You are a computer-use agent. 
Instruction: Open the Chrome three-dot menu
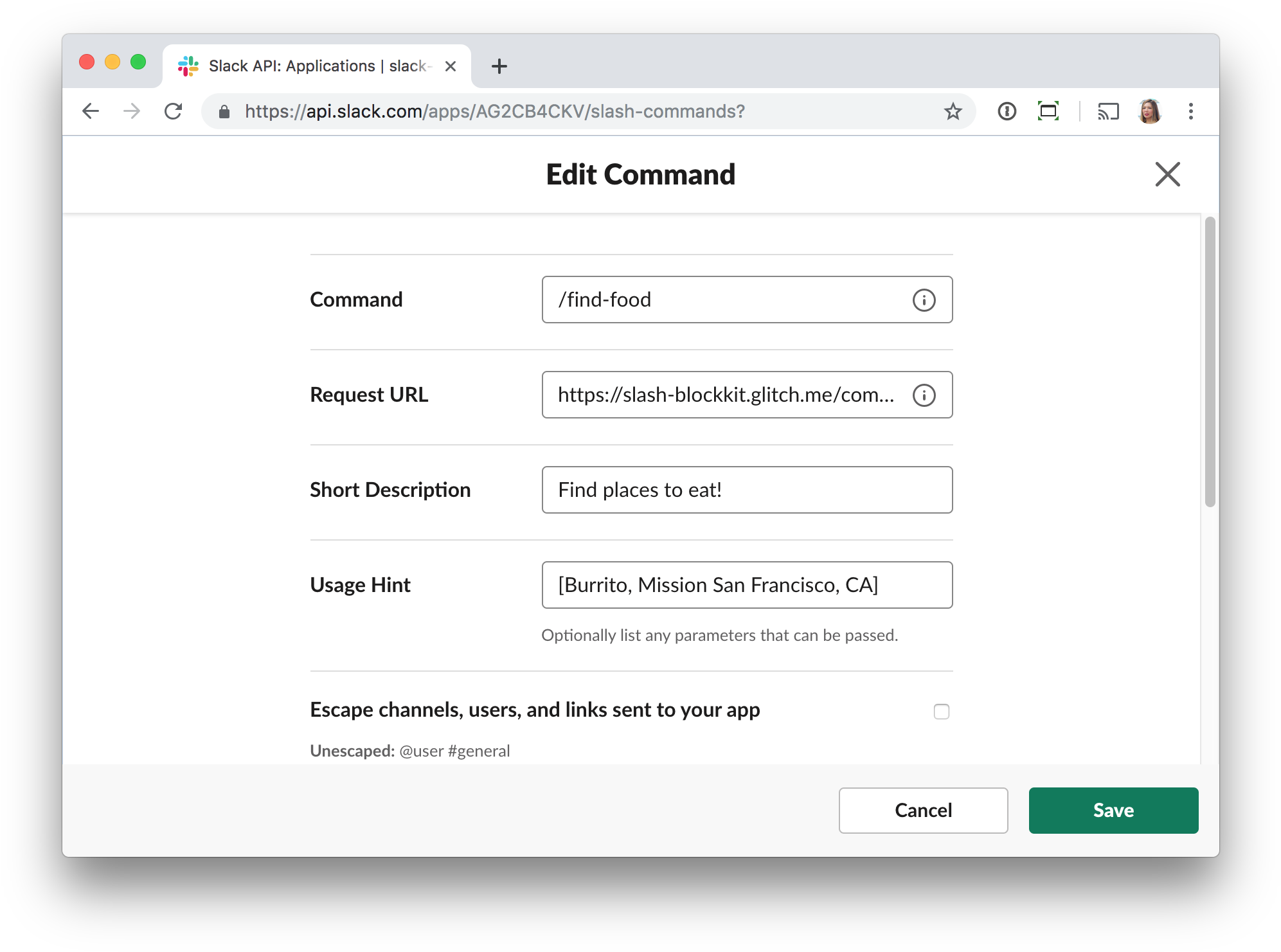click(x=1190, y=112)
